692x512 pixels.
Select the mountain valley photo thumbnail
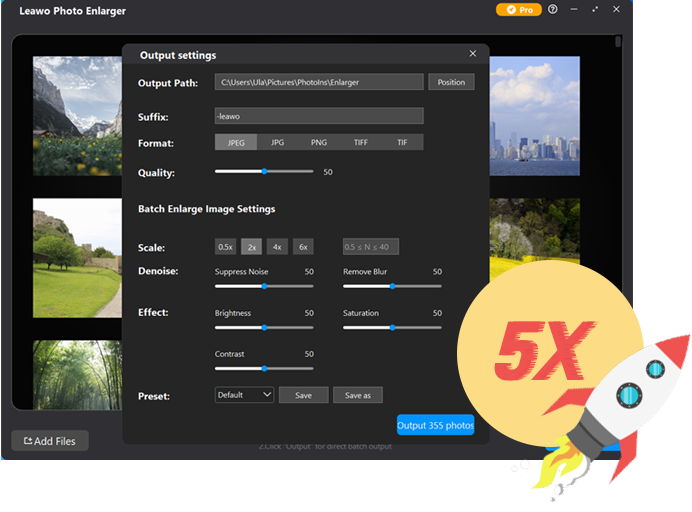coord(77,116)
